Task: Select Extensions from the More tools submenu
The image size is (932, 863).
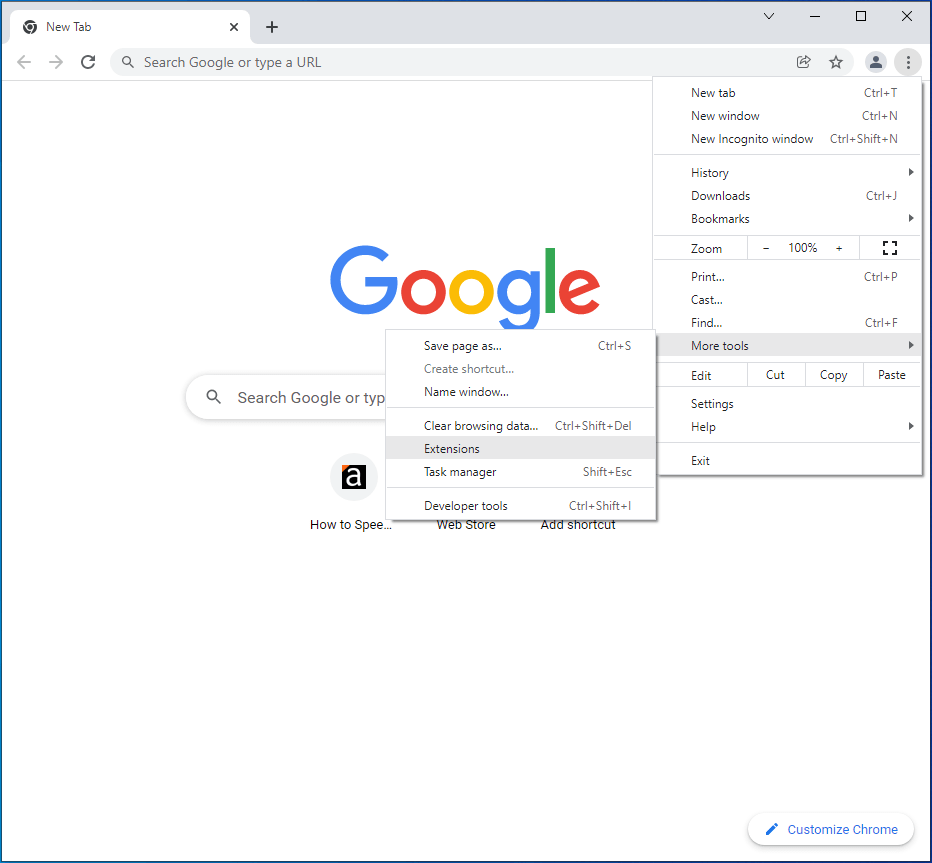Action: click(x=452, y=448)
